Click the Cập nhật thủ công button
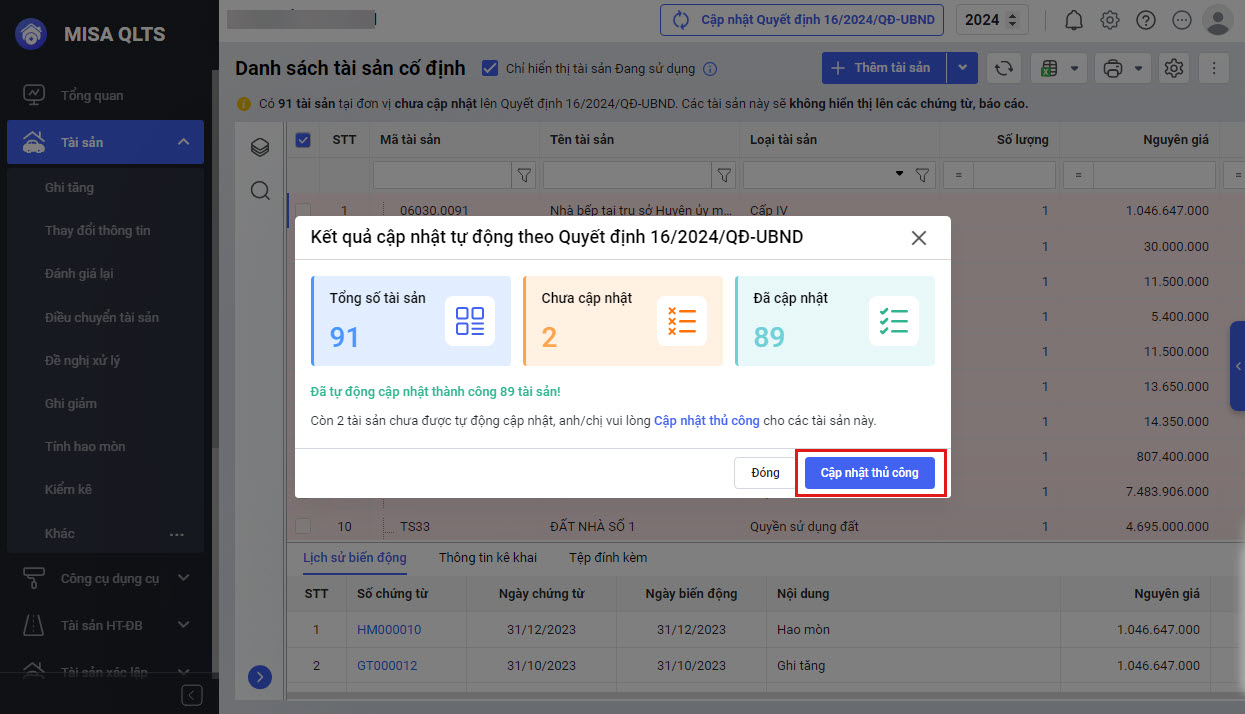 click(x=869, y=473)
